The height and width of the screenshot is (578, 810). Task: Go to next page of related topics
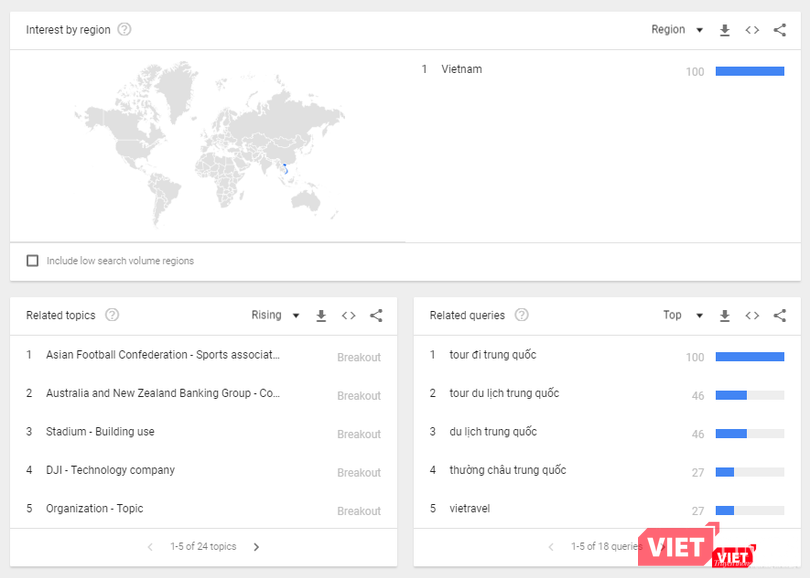[x=256, y=547]
